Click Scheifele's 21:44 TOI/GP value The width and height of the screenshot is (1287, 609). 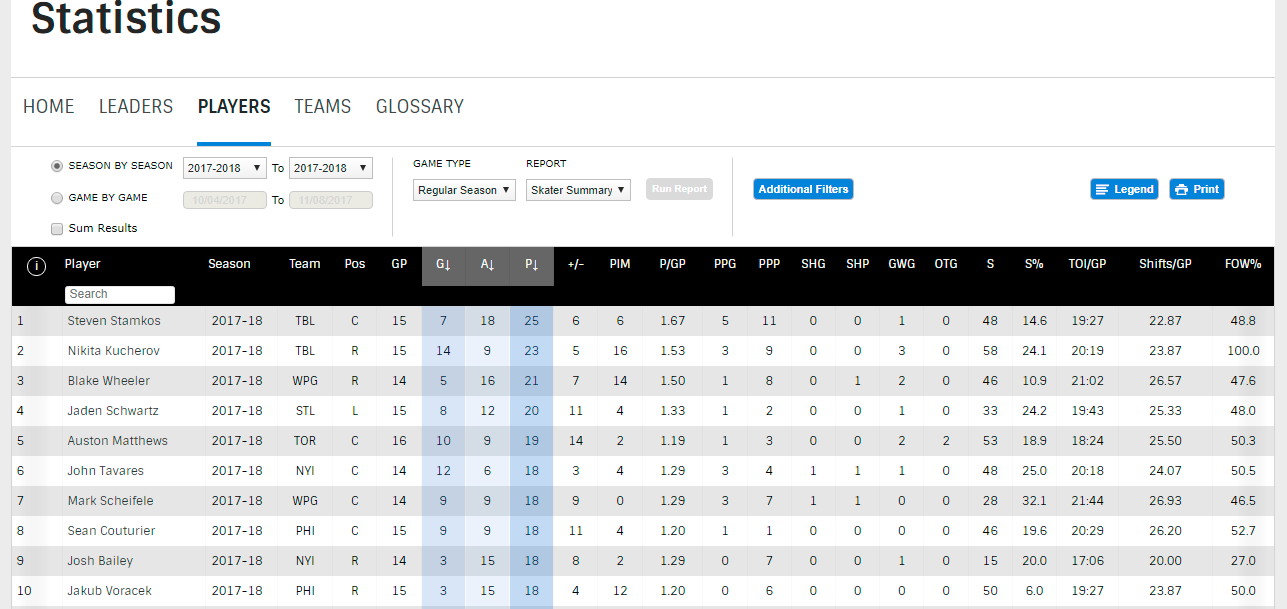[1087, 501]
